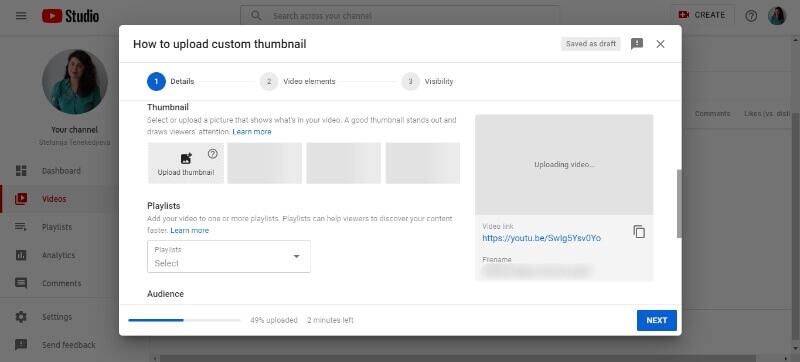
Task: Click the thumbnail help question mark icon
Action: 213,153
